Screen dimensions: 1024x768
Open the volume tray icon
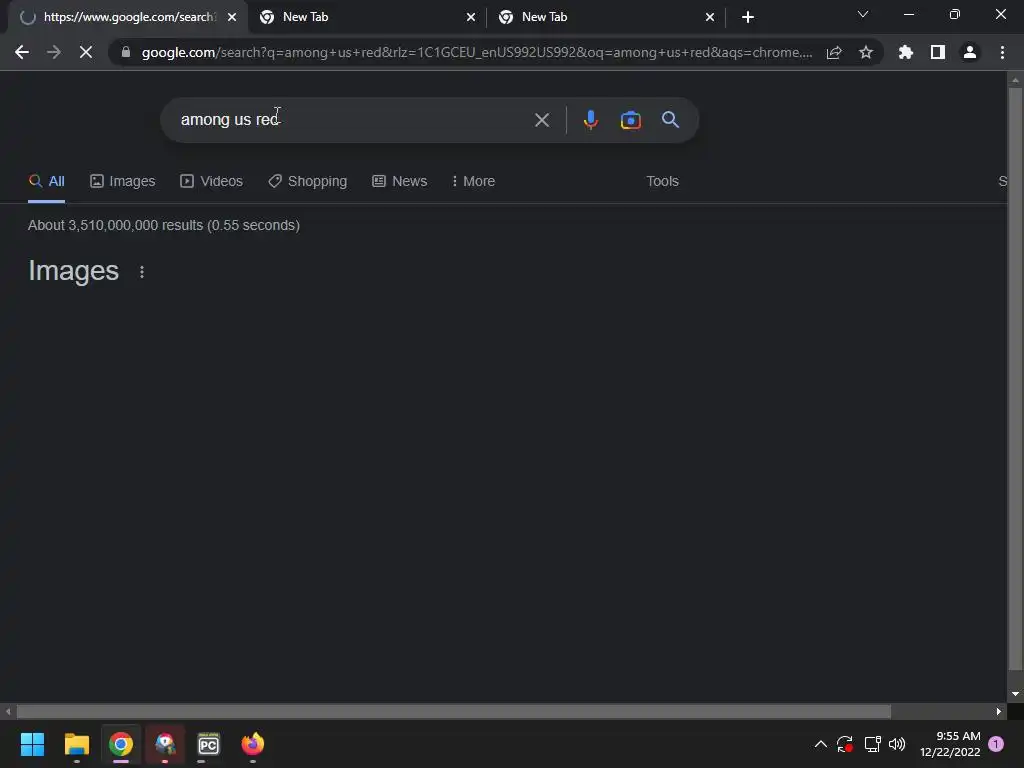897,744
